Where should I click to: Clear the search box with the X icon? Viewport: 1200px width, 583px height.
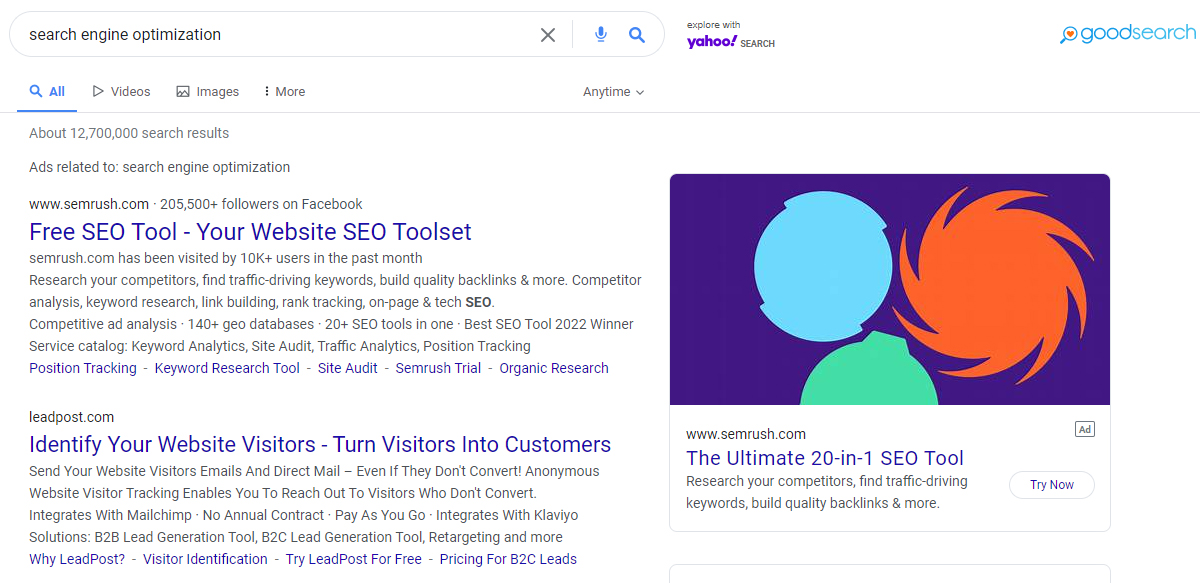(x=548, y=35)
